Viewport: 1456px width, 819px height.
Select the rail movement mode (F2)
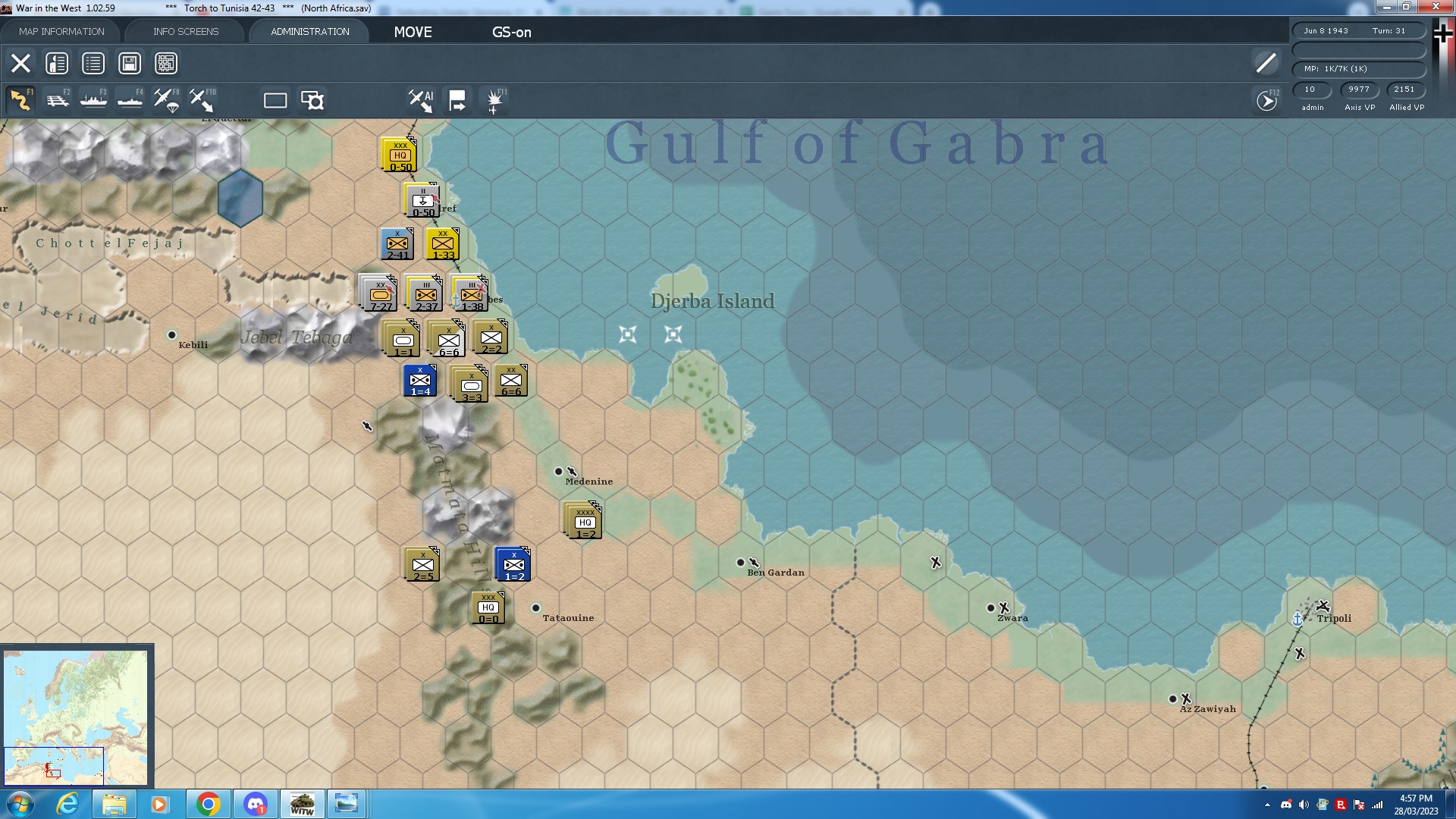57,100
